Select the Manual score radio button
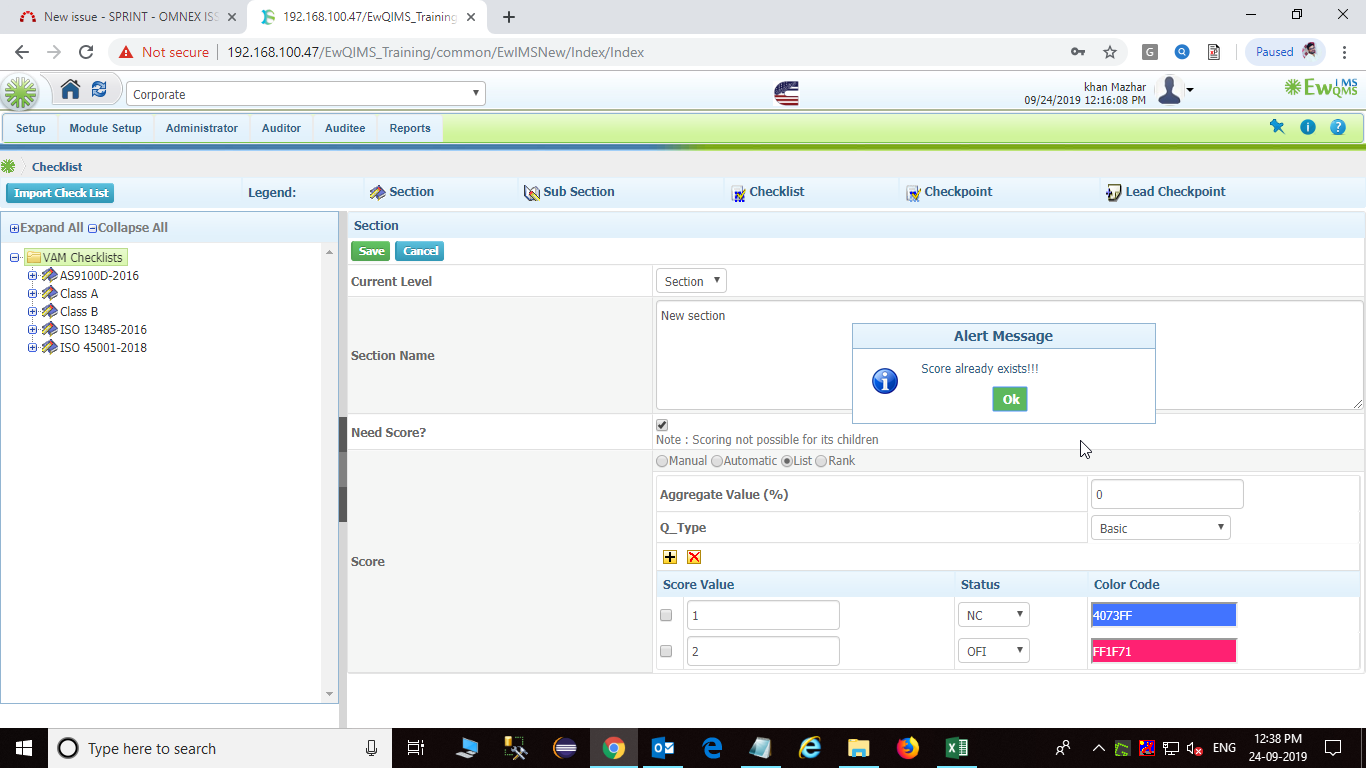This screenshot has width=1366, height=768. [662, 461]
